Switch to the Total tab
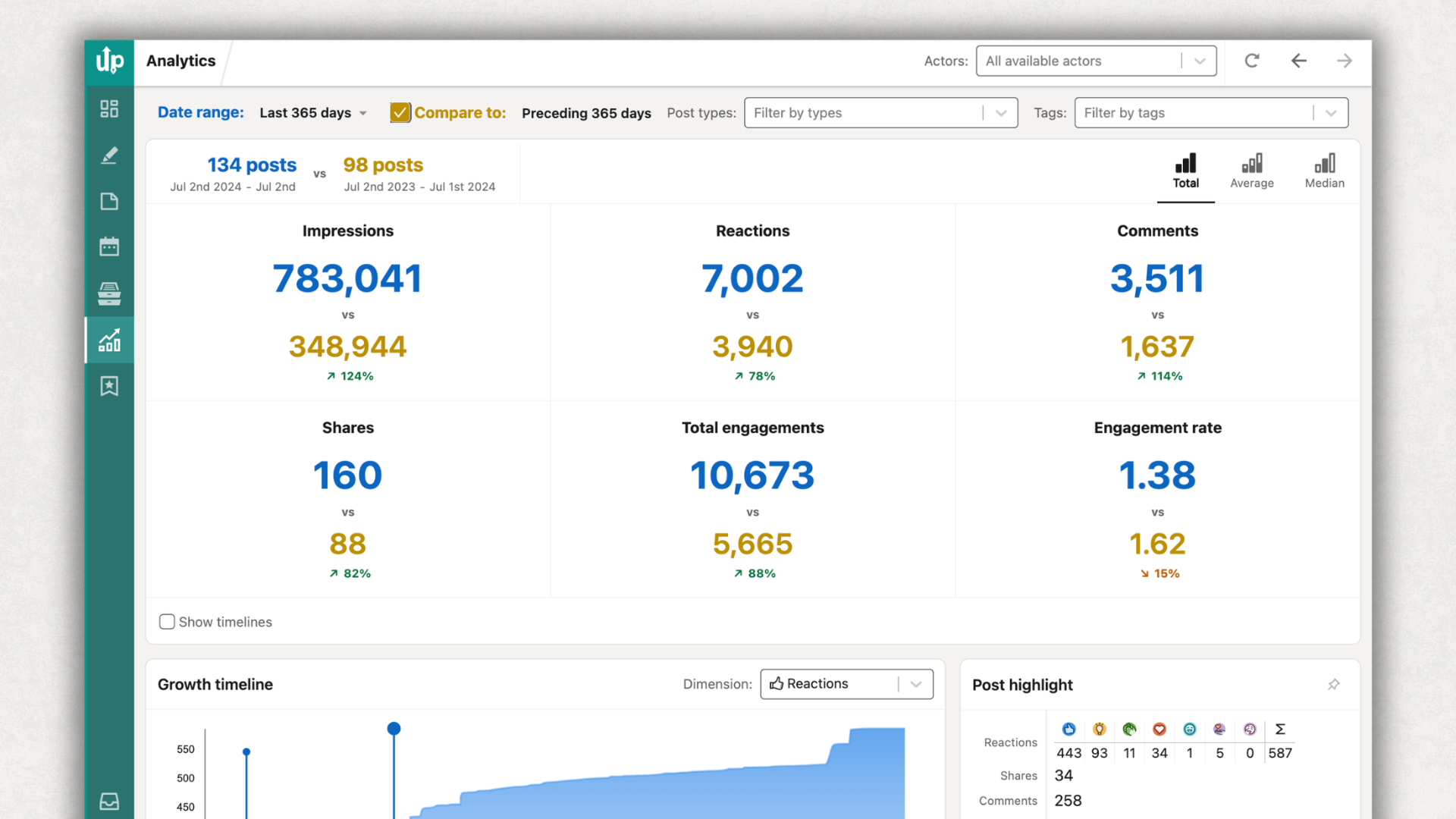The width and height of the screenshot is (1456, 819). click(x=1186, y=171)
